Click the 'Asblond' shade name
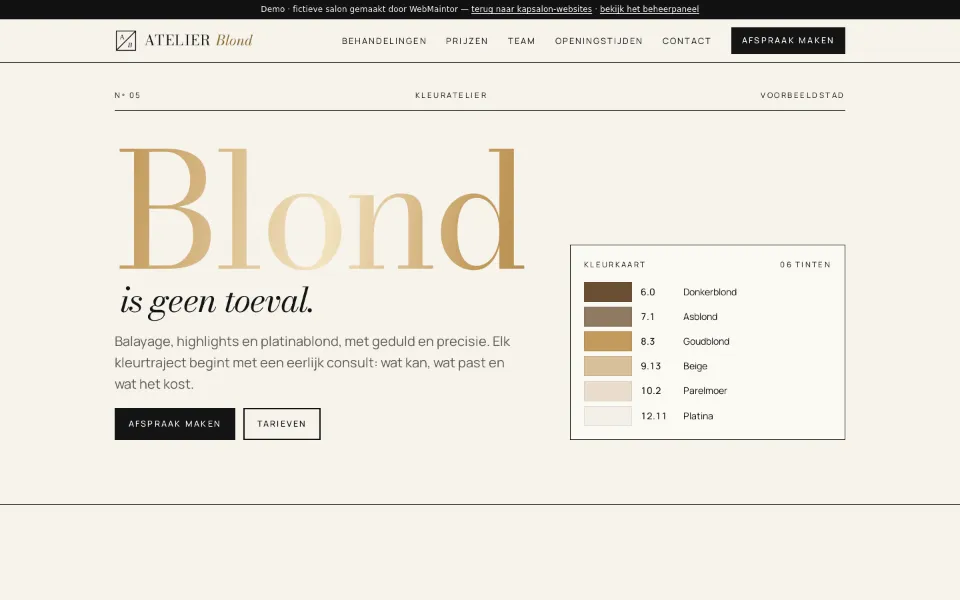The image size is (960, 600). [700, 317]
